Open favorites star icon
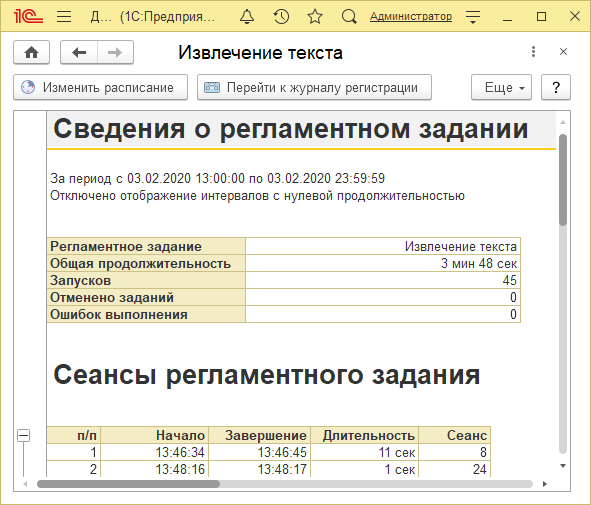This screenshot has width=591, height=505. tap(315, 17)
